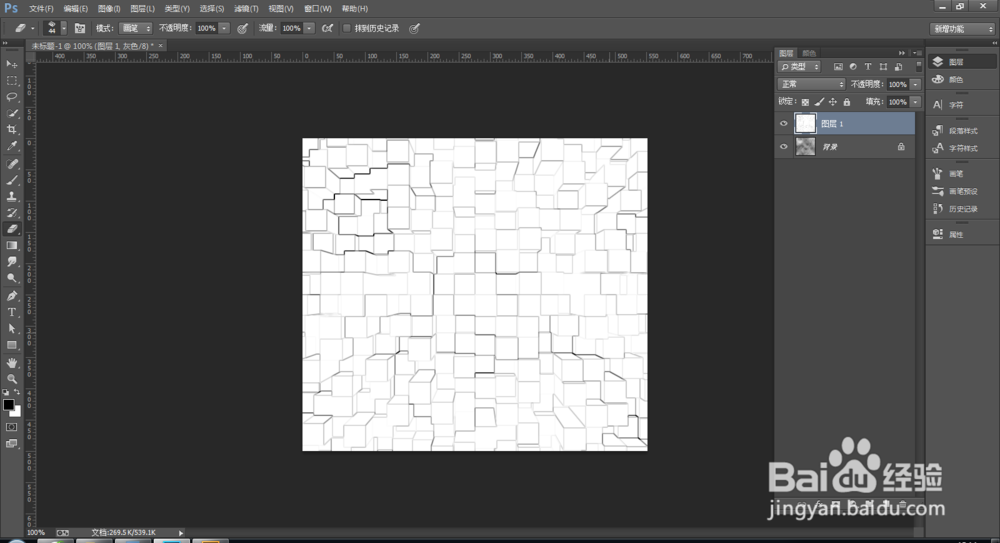The width and height of the screenshot is (1000, 543).
Task: Open layers panel flyout menu
Action: pos(916,53)
